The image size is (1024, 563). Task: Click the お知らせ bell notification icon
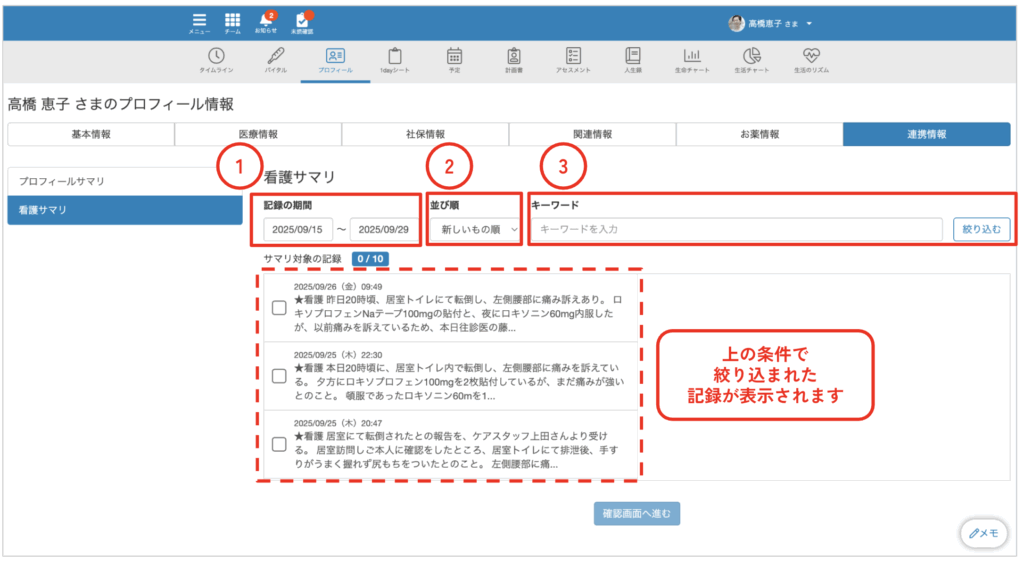click(x=265, y=22)
